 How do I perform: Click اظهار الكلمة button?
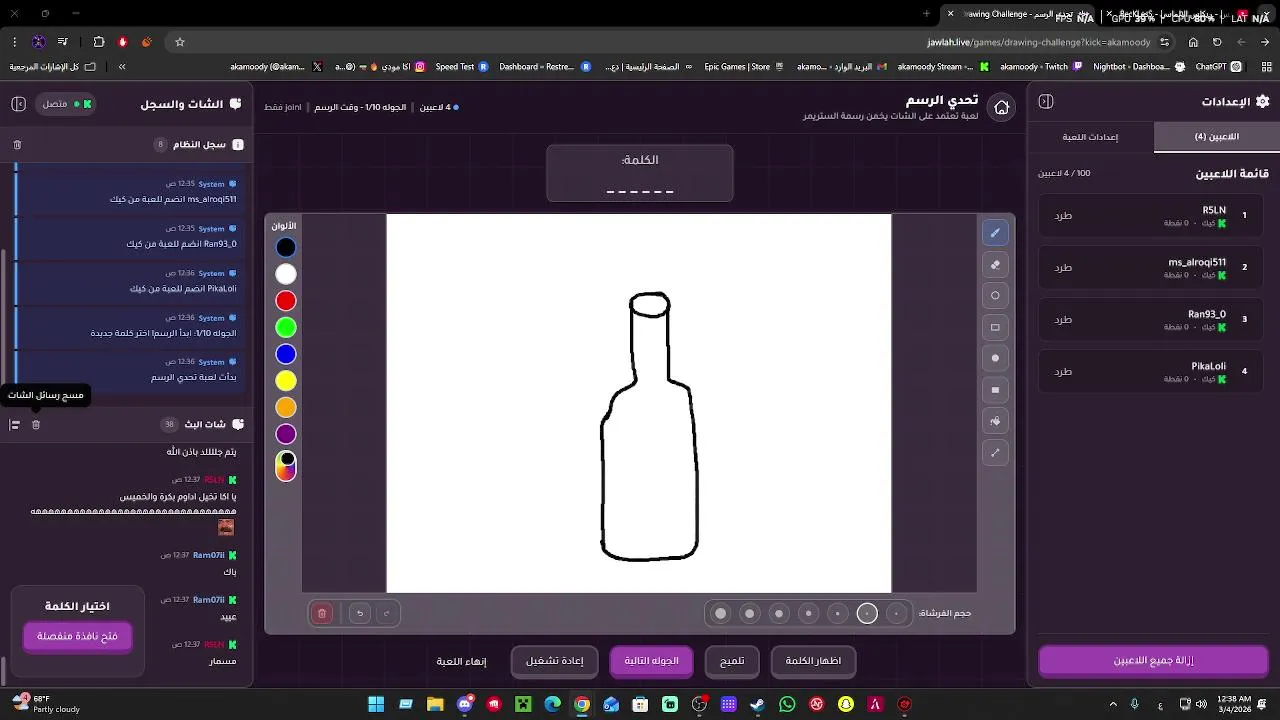[813, 661]
